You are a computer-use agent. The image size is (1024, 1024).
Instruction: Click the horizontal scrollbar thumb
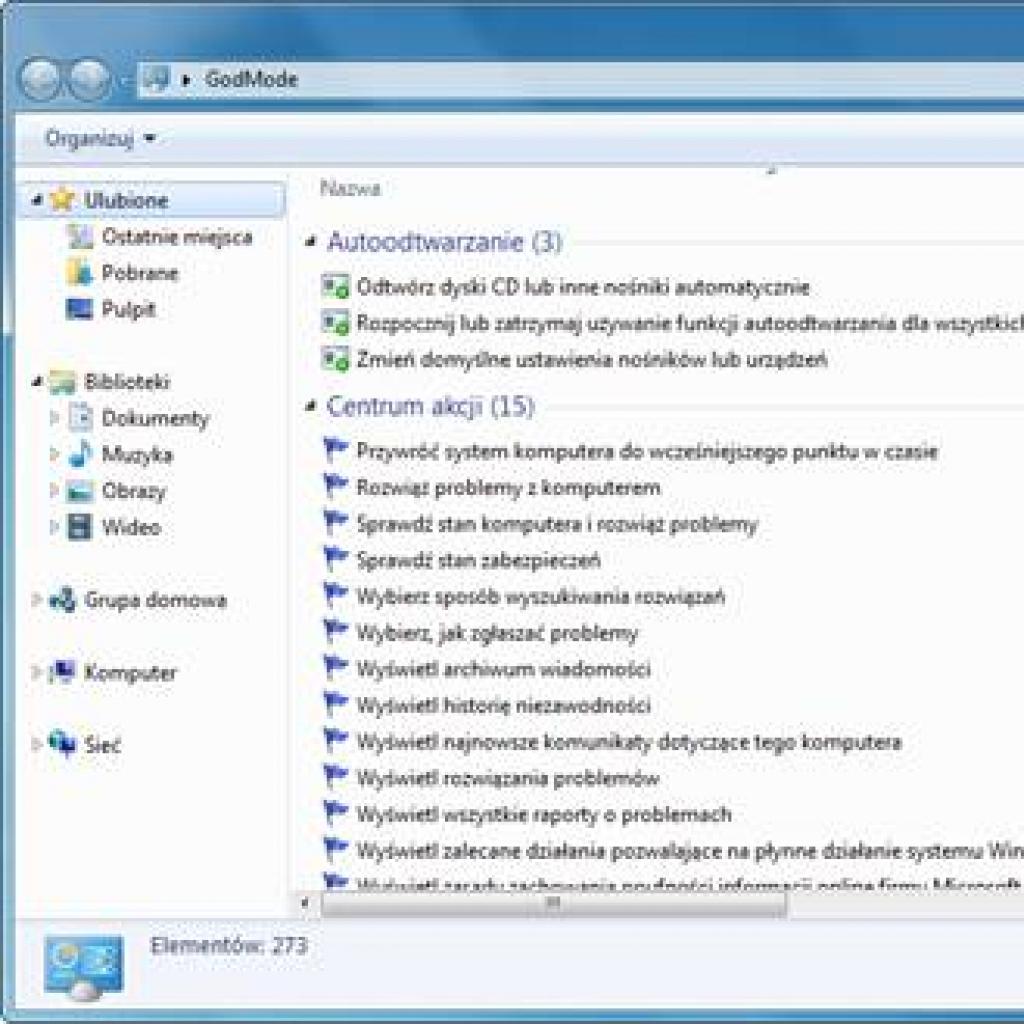(x=553, y=904)
